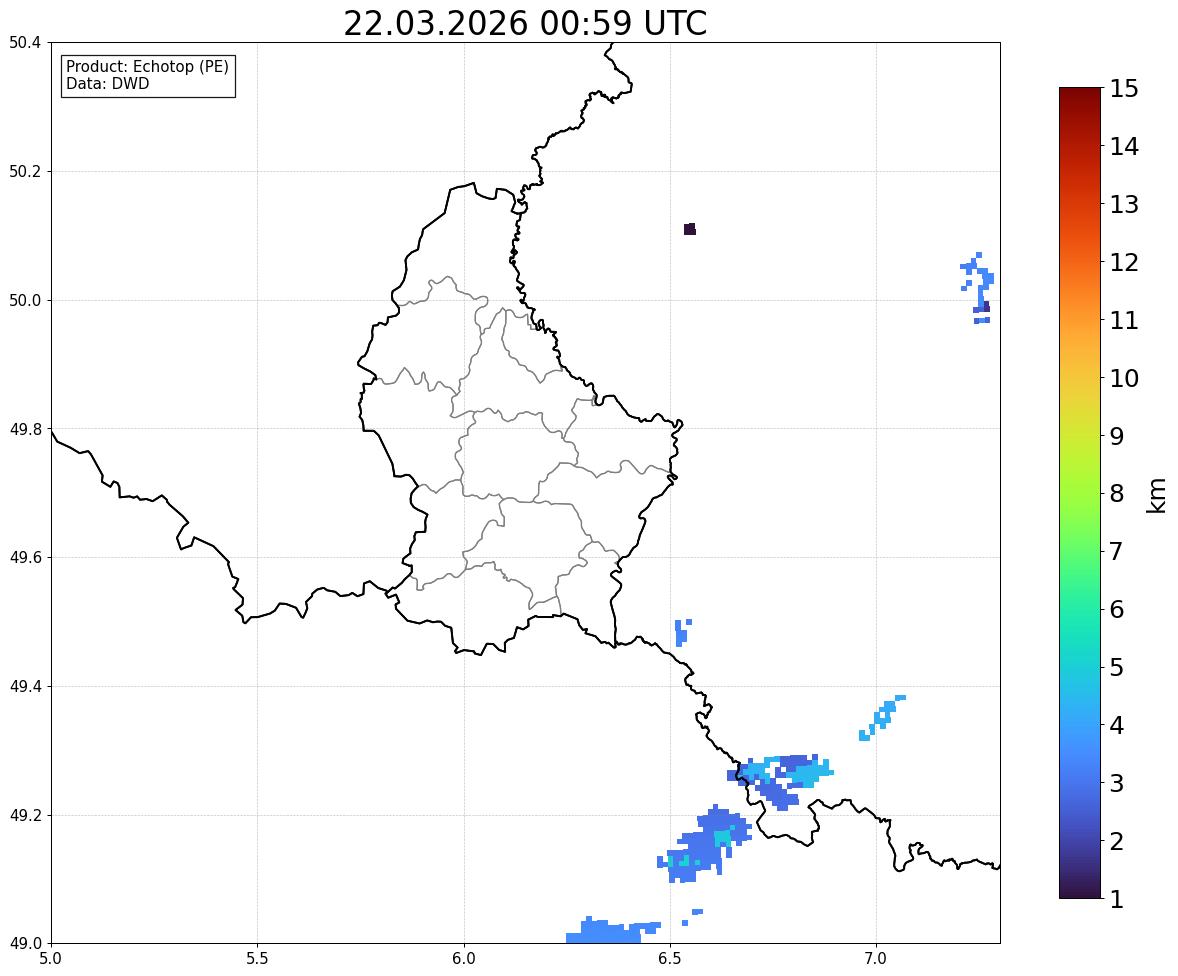Click the x-axis tick label 7.0
The image size is (1178, 976).
pyautogui.click(x=876, y=959)
